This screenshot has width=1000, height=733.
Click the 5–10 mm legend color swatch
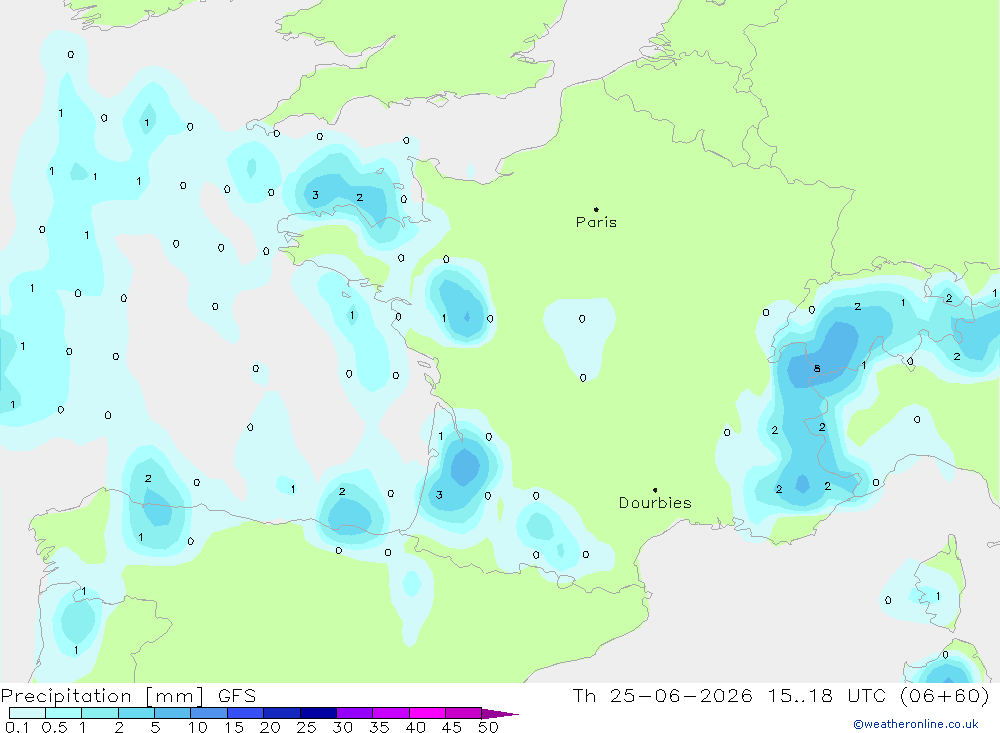point(172,713)
